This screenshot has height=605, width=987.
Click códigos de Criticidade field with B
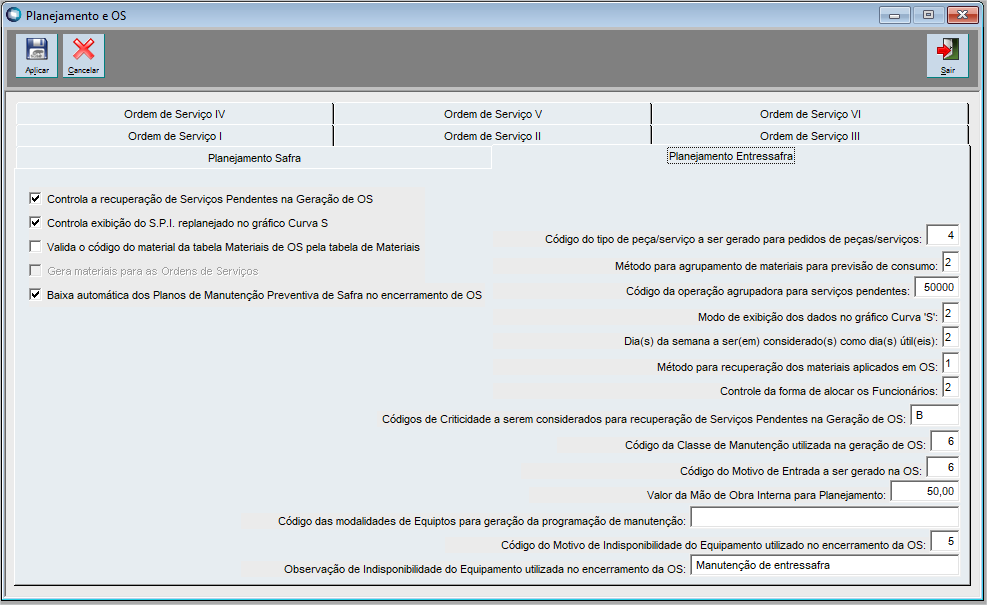[x=935, y=416]
